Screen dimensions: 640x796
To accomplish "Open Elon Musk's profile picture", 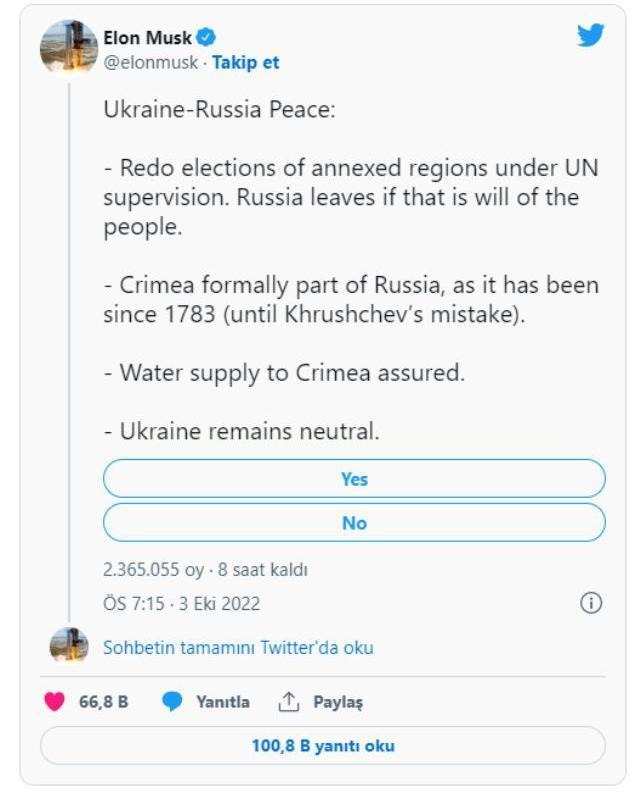I will tap(68, 46).
